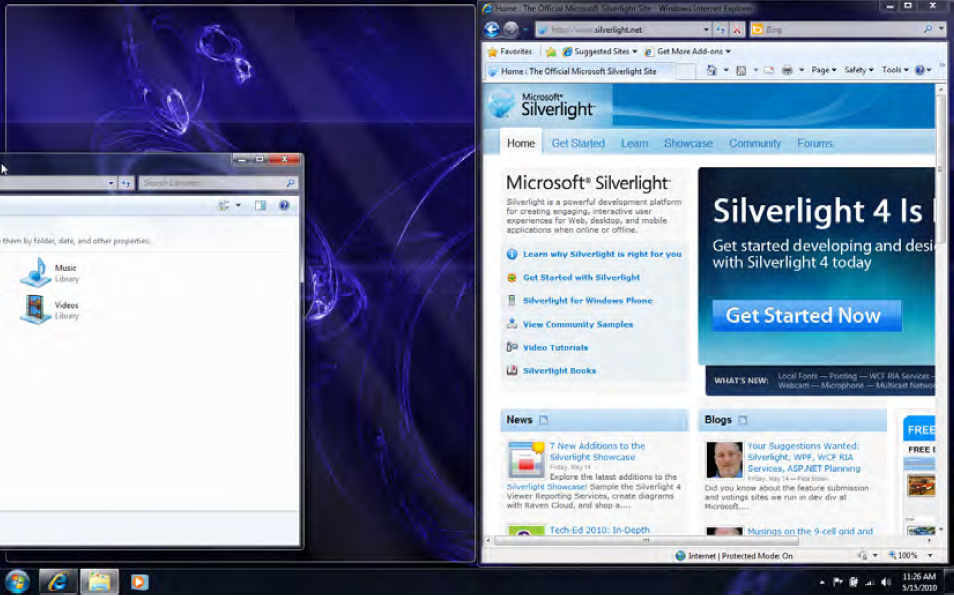Open the Community section of the Silverlight site

755,143
